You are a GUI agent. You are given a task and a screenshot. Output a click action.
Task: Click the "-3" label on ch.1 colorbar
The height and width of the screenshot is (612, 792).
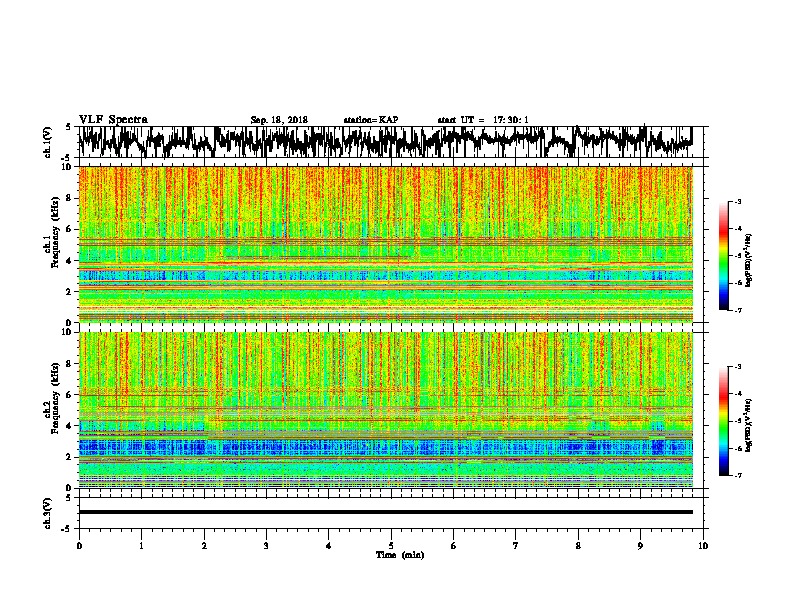(x=737, y=202)
